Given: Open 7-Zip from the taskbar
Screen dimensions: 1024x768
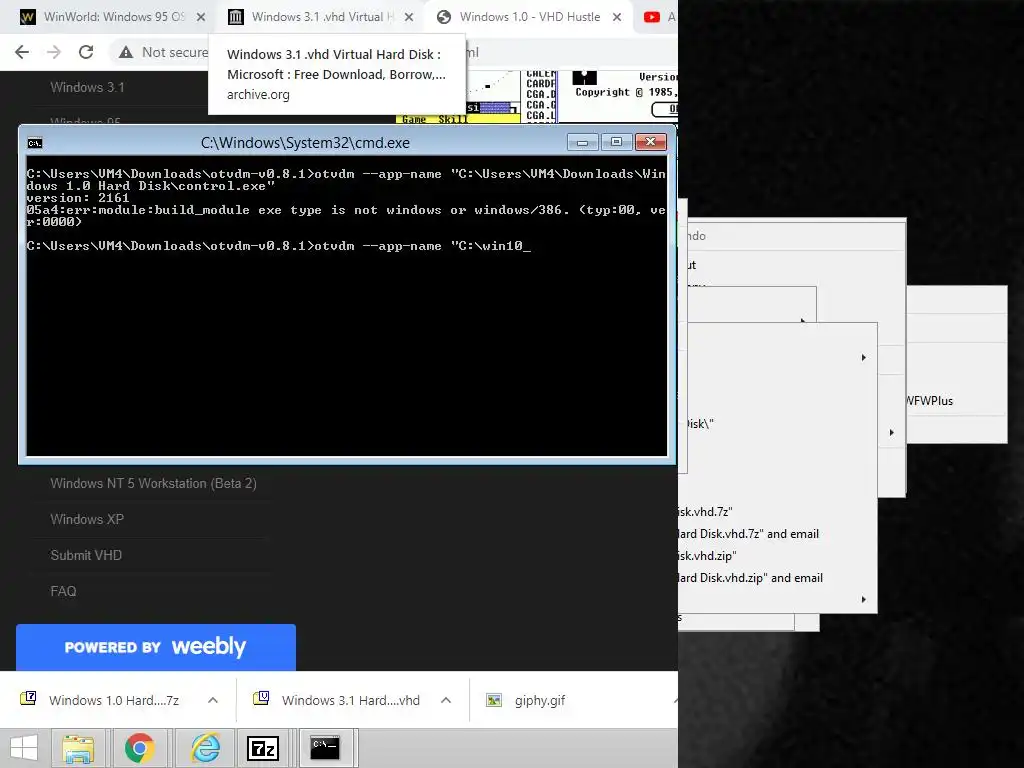Looking at the screenshot, I should pyautogui.click(x=263, y=748).
